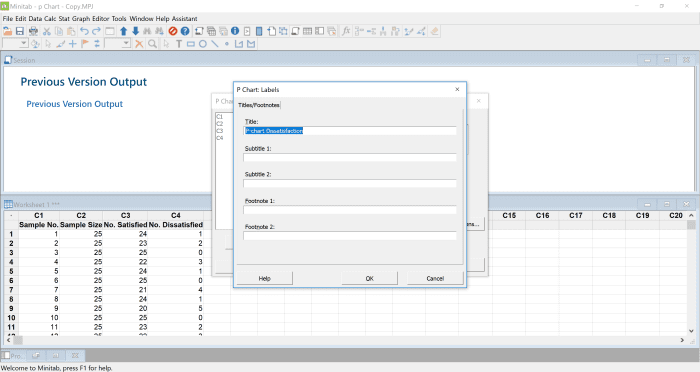Click the Open Project folder icon
700x372 pixels.
click(8, 31)
